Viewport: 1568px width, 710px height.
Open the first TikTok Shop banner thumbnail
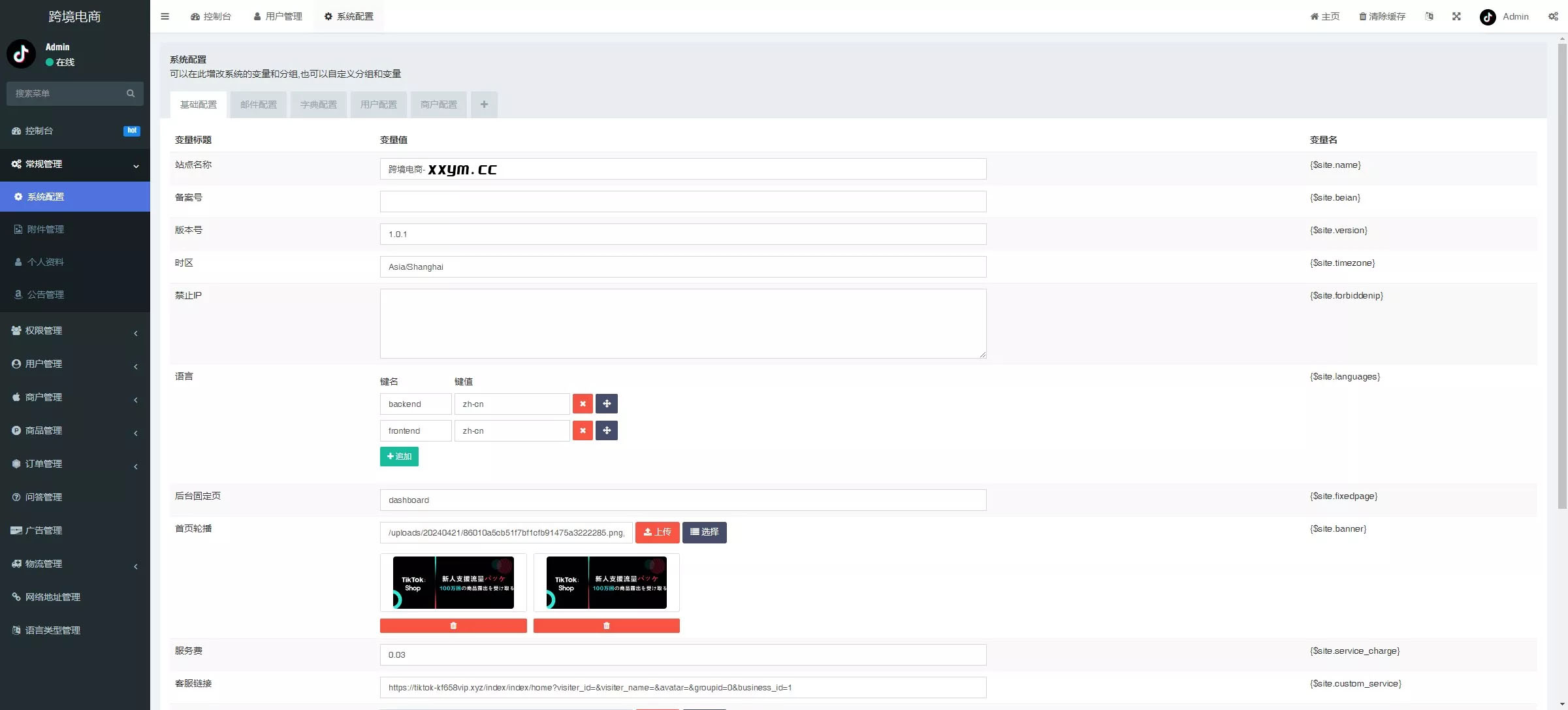coord(453,583)
